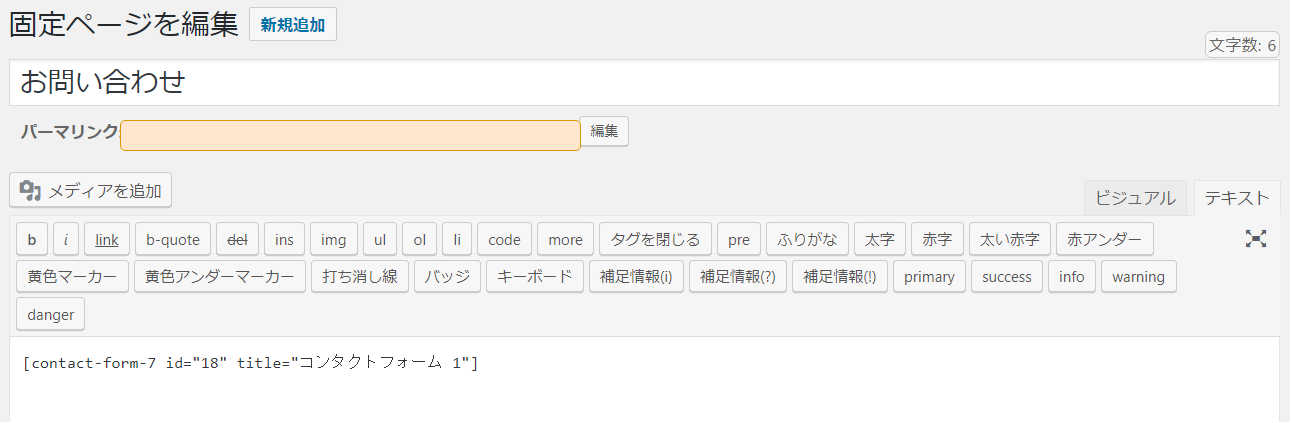Select the テキスト editor tab
Viewport: 1291px width, 423px height.
pos(1237,197)
